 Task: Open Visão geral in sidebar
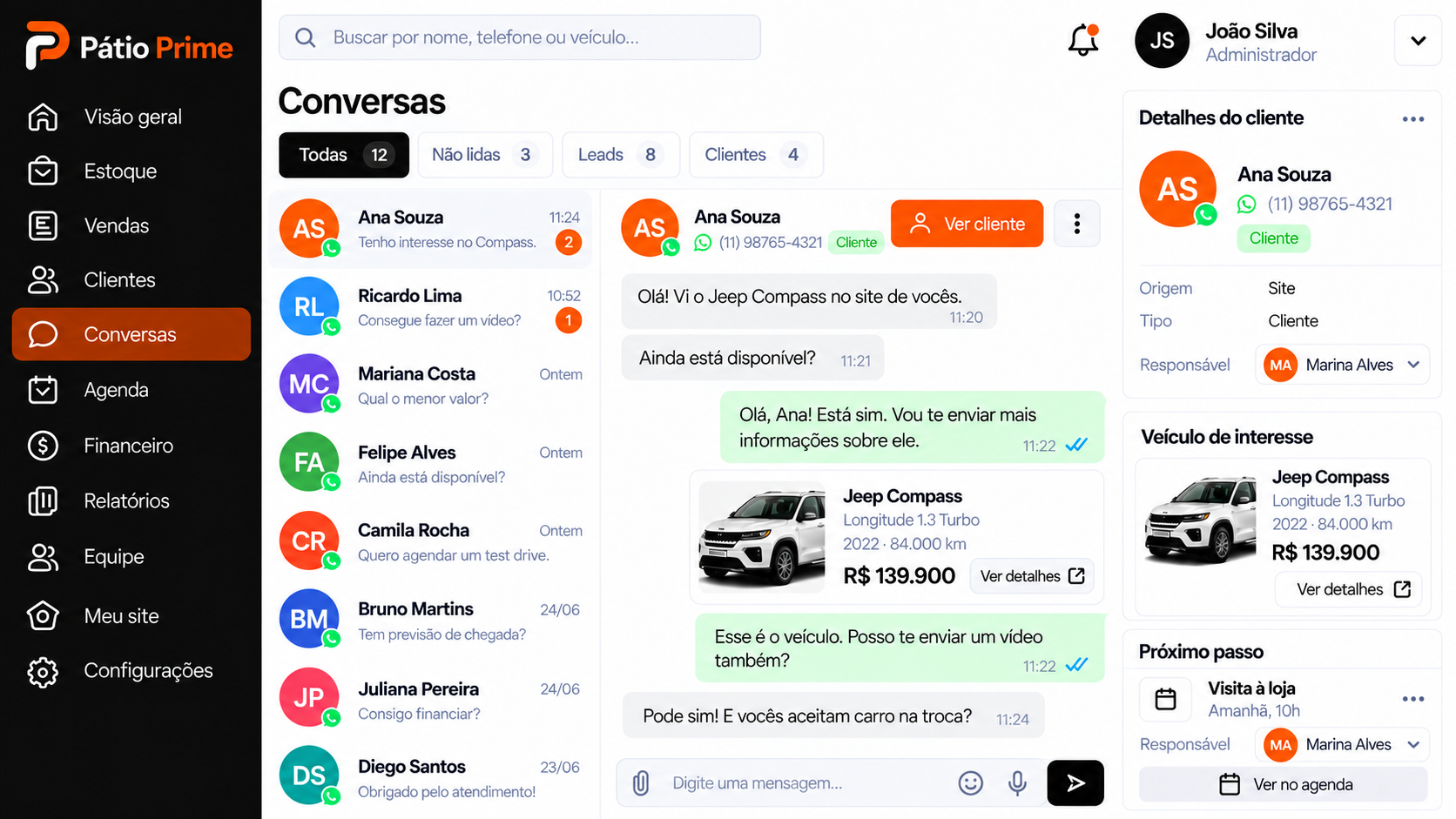coord(131,117)
